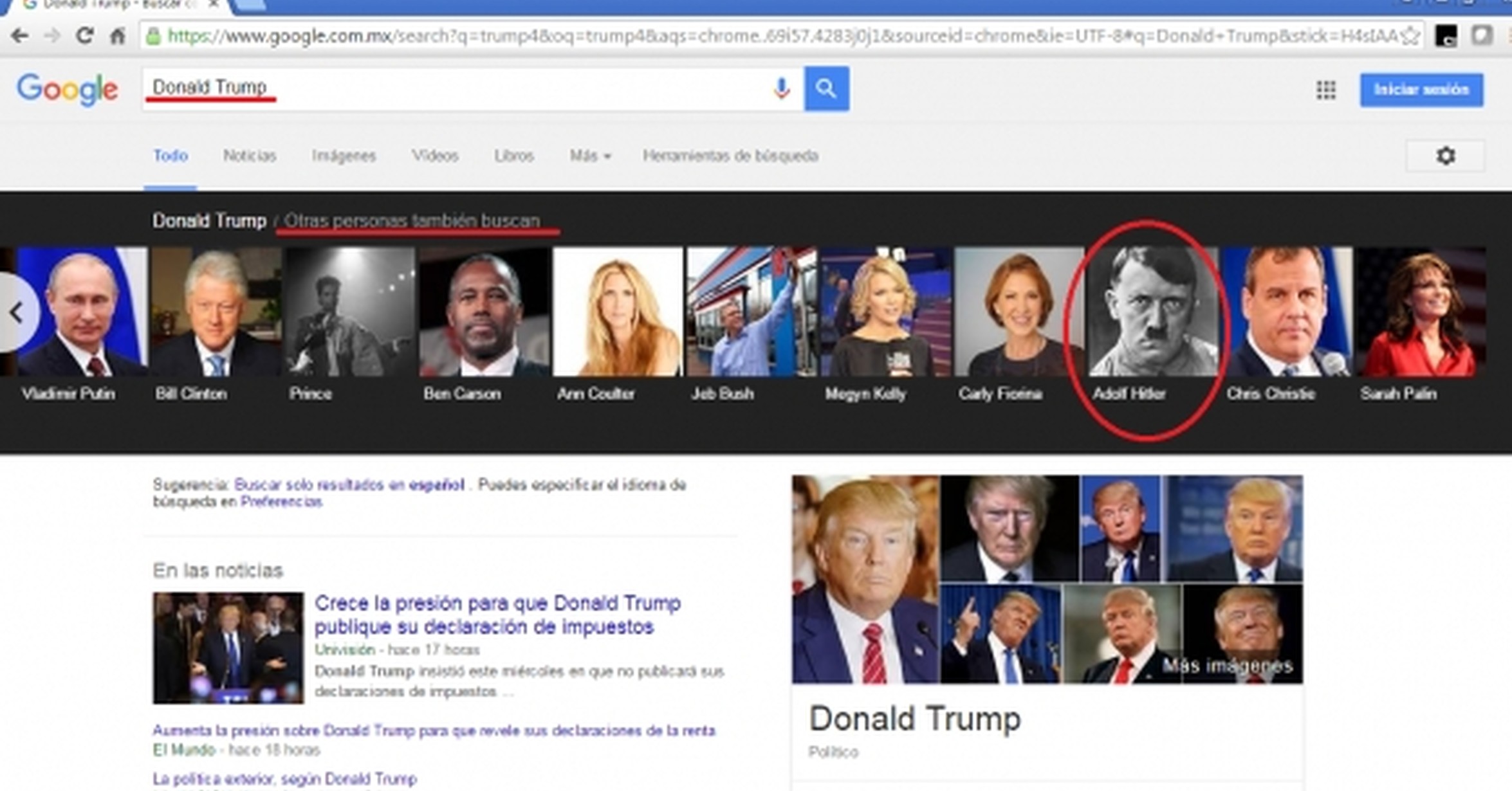The height and width of the screenshot is (791, 1512).
Task: Select the Bill Clinton thumbnail
Action: click(x=216, y=313)
